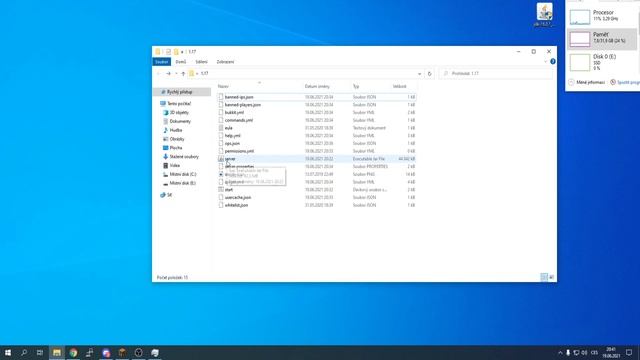Select Procesor in Task Manager

(x=602, y=17)
